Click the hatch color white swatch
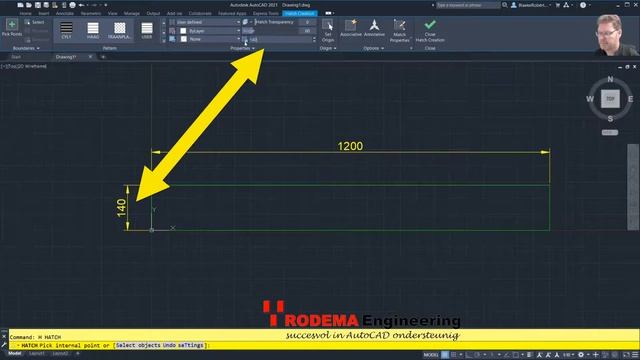The image size is (640, 360). [183, 31]
